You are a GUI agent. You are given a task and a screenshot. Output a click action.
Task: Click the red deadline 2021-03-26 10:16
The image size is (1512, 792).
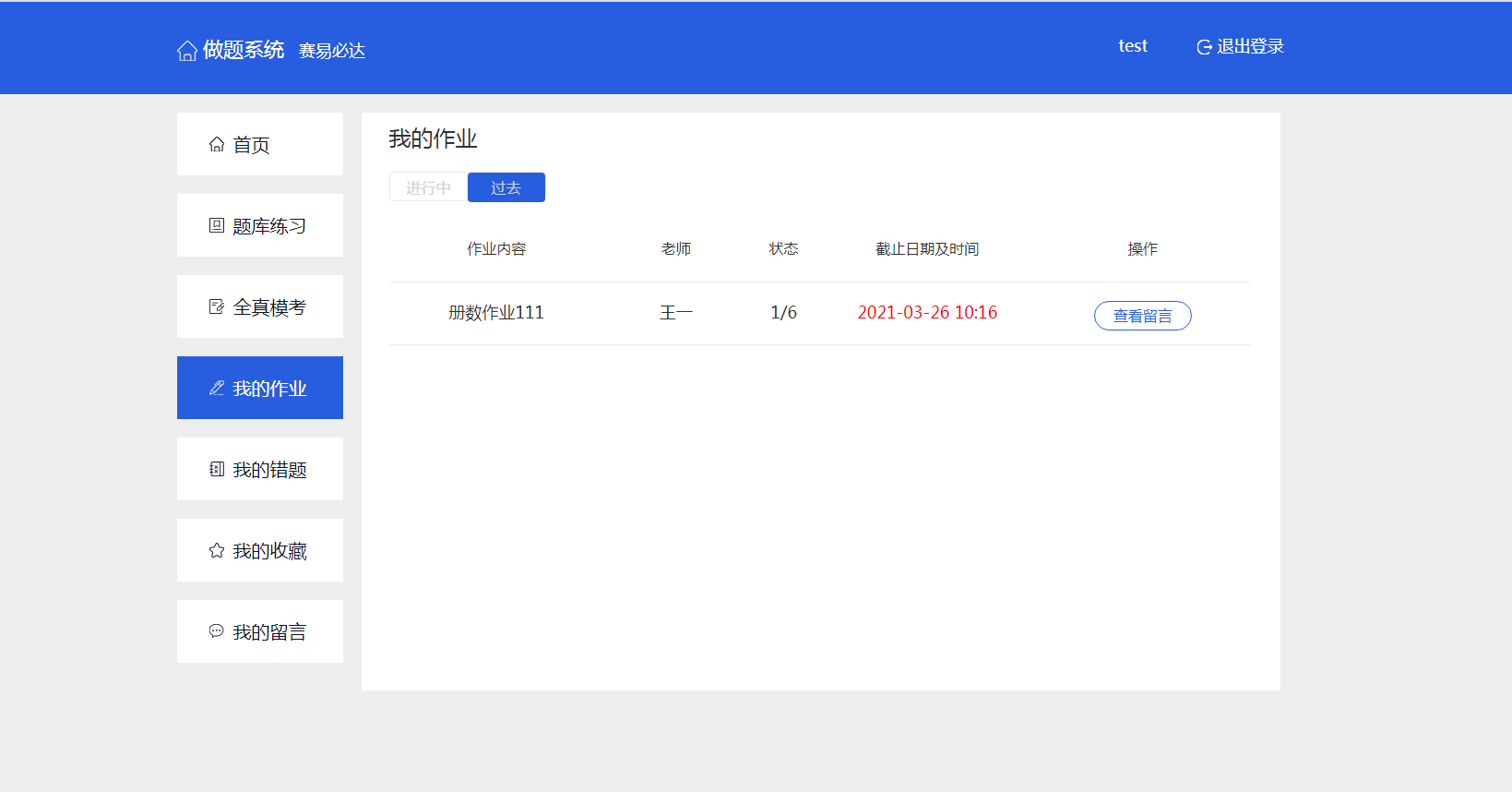(x=926, y=313)
